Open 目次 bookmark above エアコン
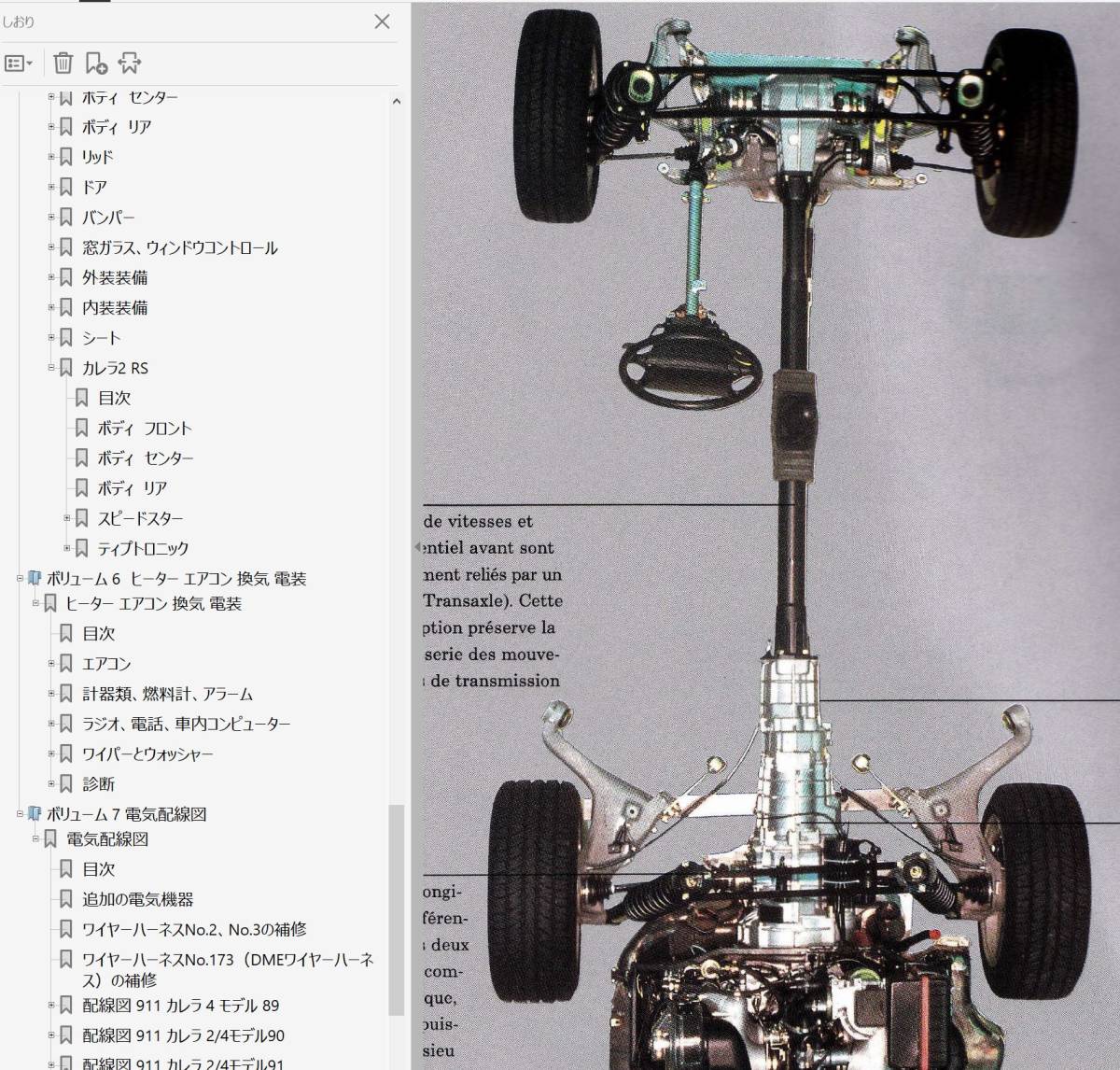Viewport: 1120px width, 1070px height. (x=99, y=633)
